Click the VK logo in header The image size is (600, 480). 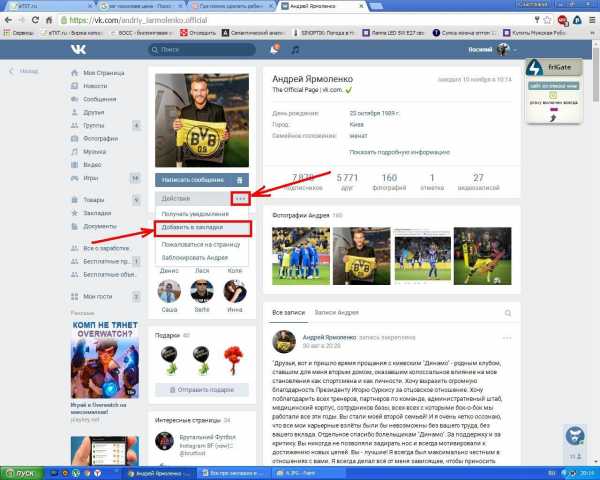tap(78, 49)
